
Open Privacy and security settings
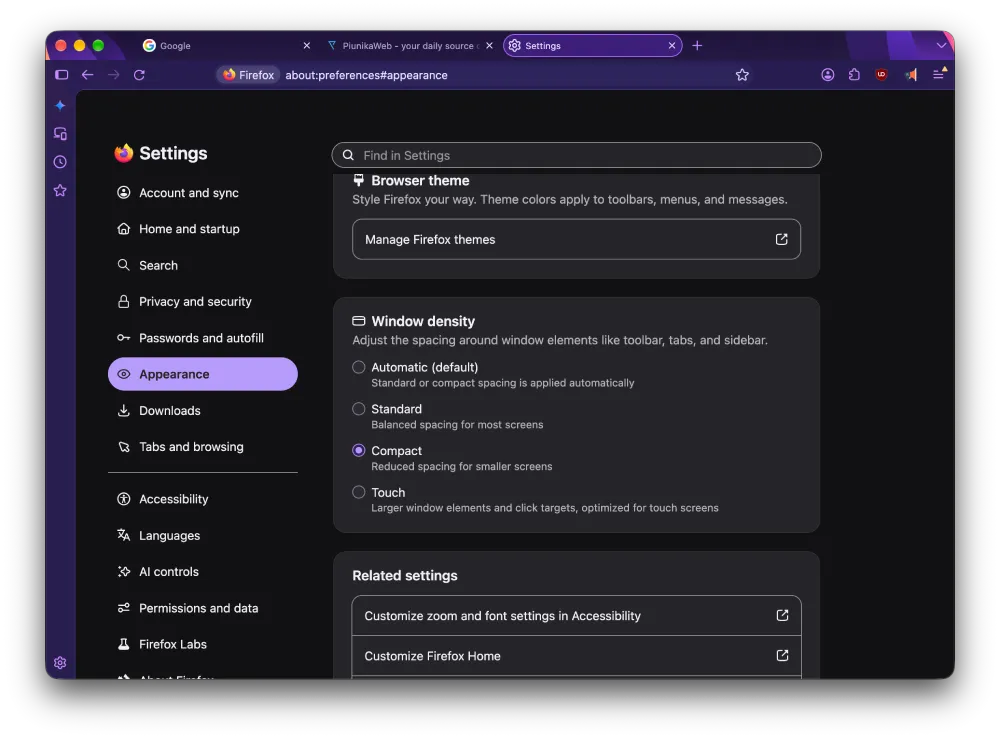point(203,302)
